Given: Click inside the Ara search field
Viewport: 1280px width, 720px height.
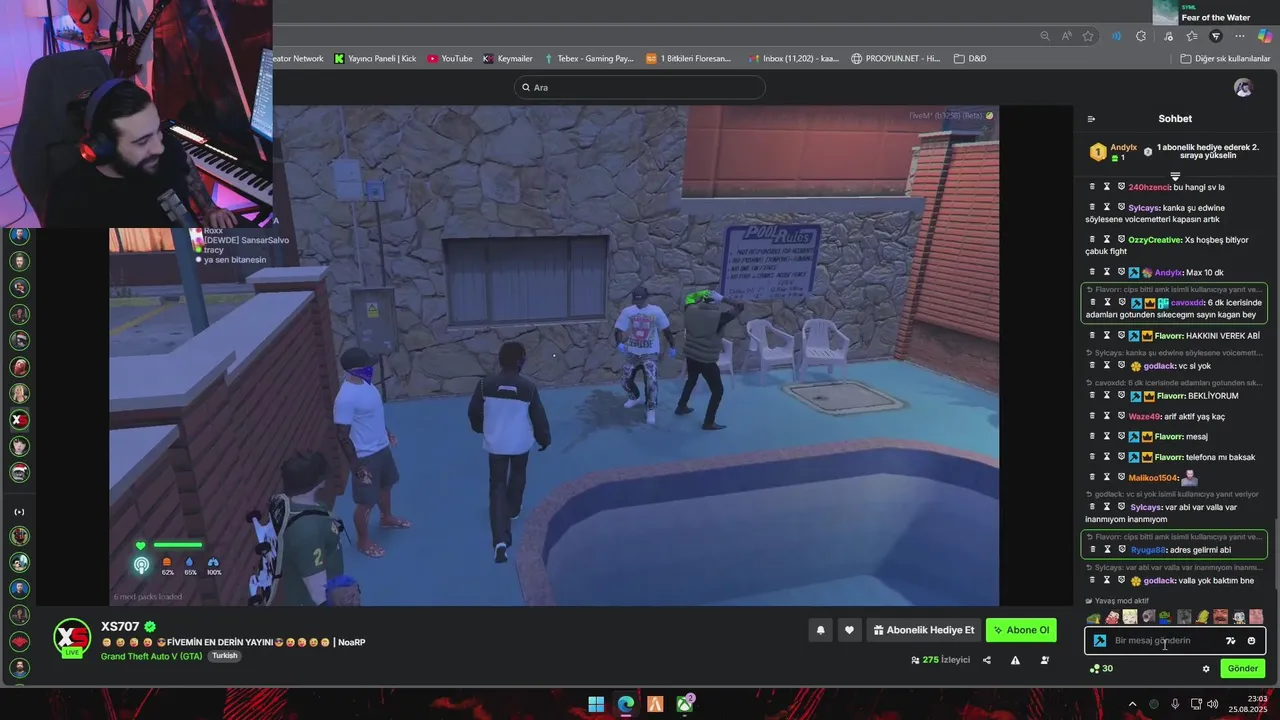Looking at the screenshot, I should (640, 88).
